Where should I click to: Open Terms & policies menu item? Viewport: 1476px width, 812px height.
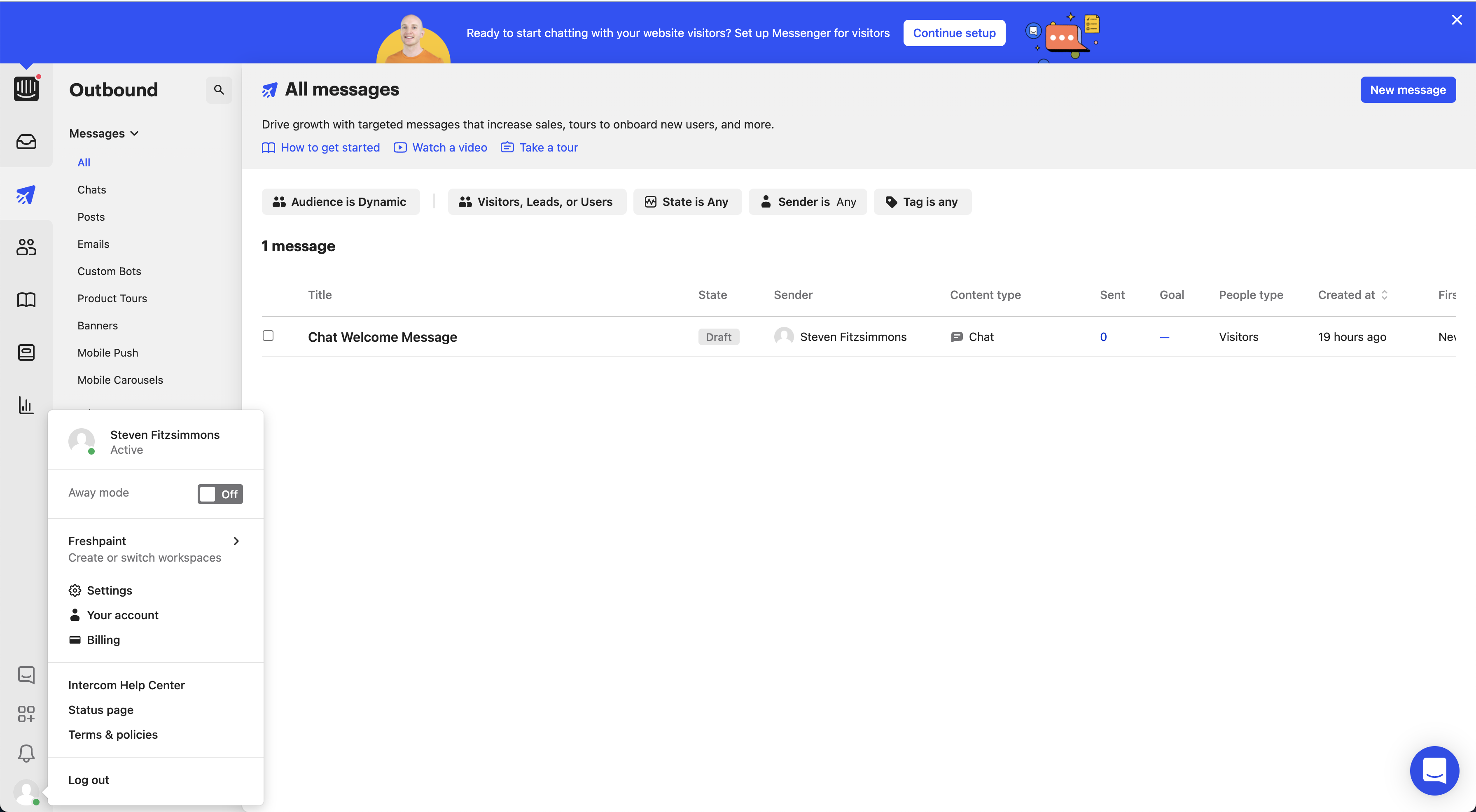(113, 734)
